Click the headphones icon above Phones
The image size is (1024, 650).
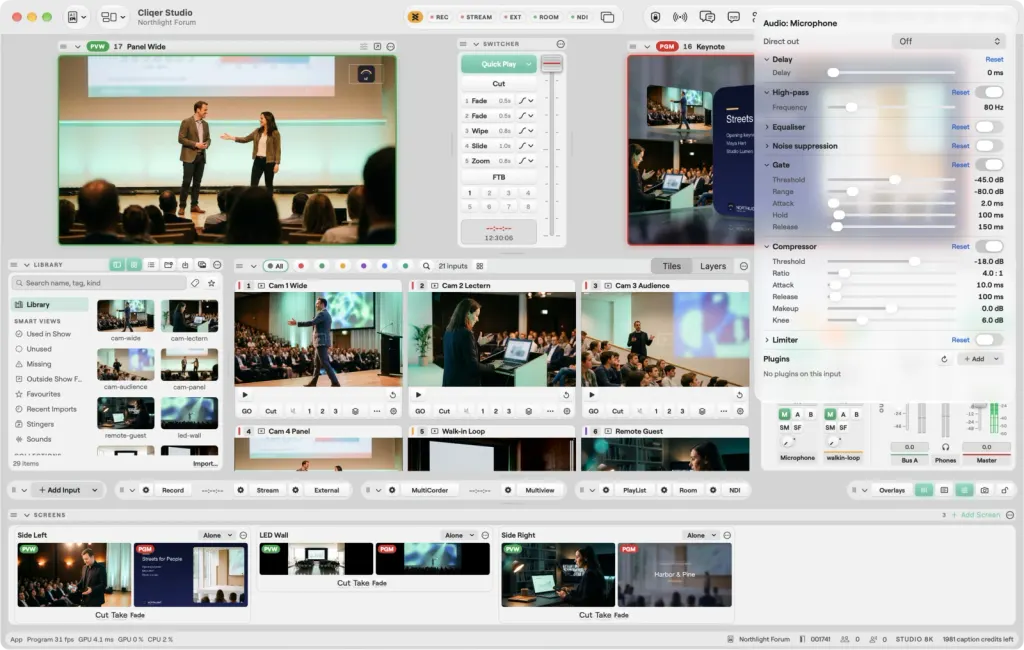point(945,447)
